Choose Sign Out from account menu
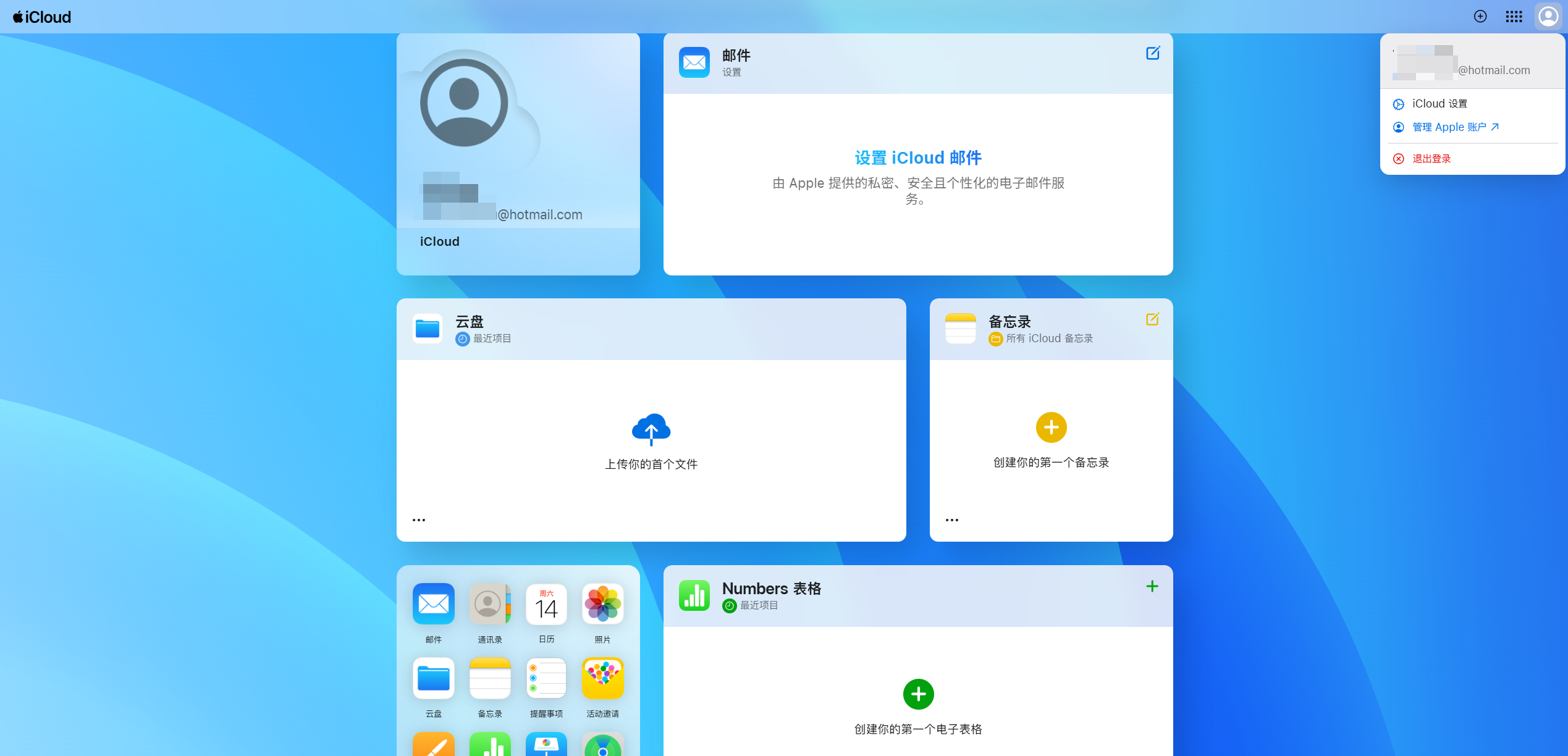1568x756 pixels. tap(1431, 159)
